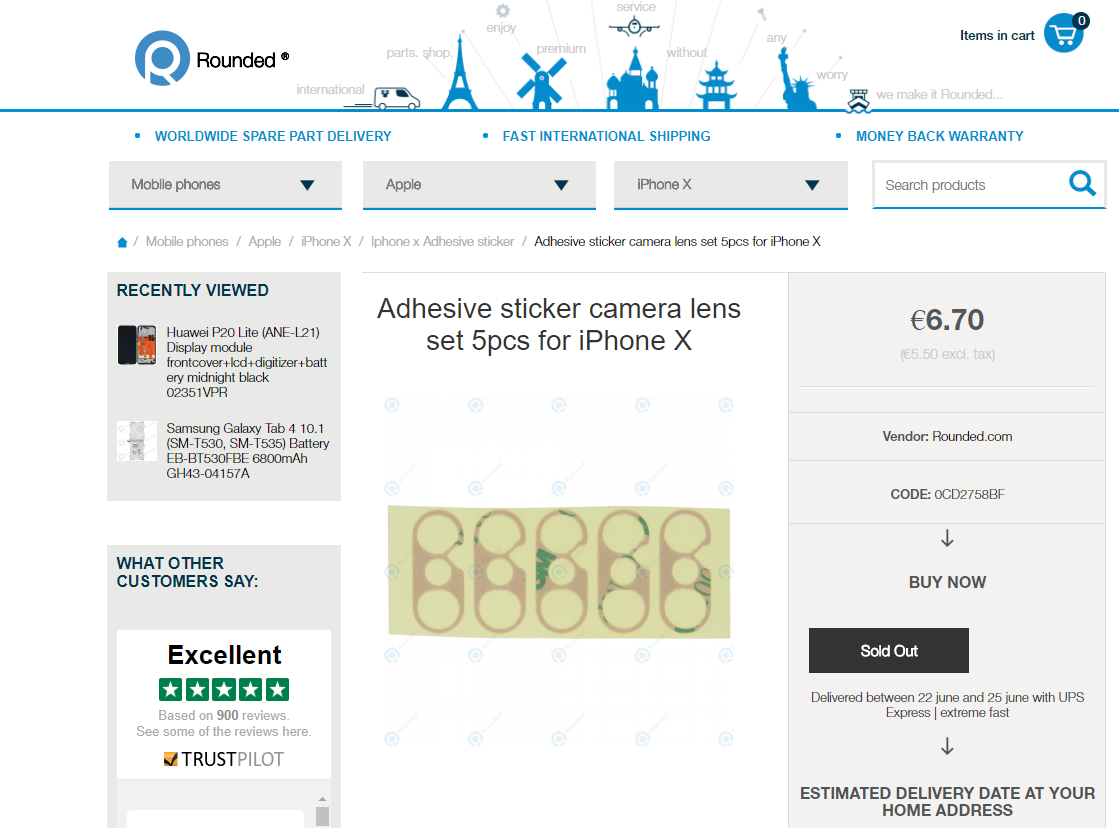Click the €5.50 excl. tax text
Screen dimensions: 1119x828
click(947, 354)
